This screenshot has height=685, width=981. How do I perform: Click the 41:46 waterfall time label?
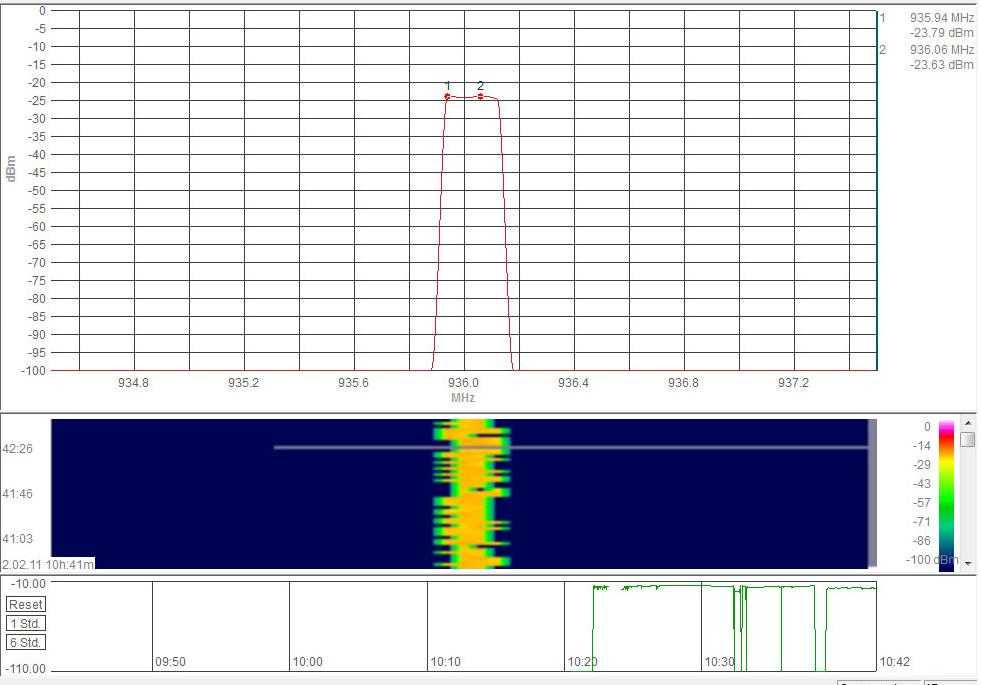click(18, 494)
